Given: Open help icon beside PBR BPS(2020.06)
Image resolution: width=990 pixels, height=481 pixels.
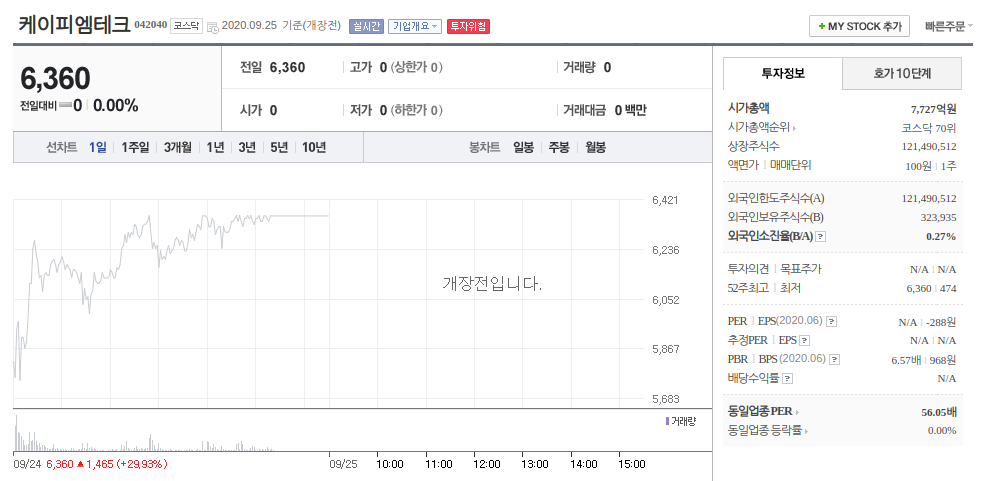Looking at the screenshot, I should tap(835, 360).
